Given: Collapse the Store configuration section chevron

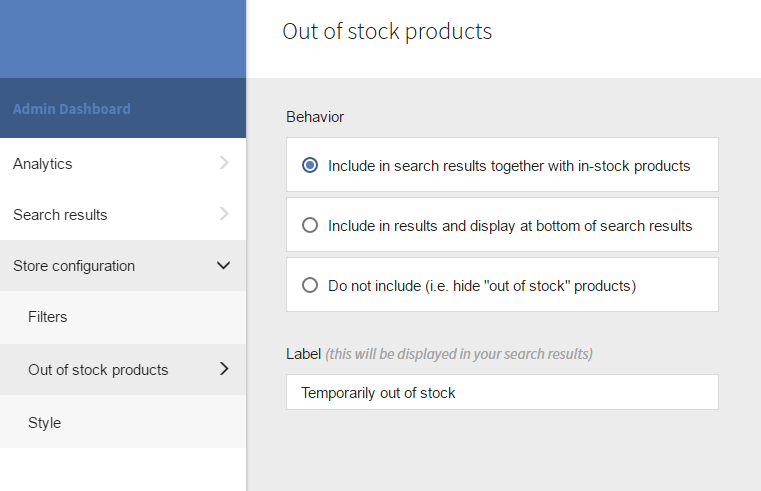Looking at the screenshot, I should [224, 265].
